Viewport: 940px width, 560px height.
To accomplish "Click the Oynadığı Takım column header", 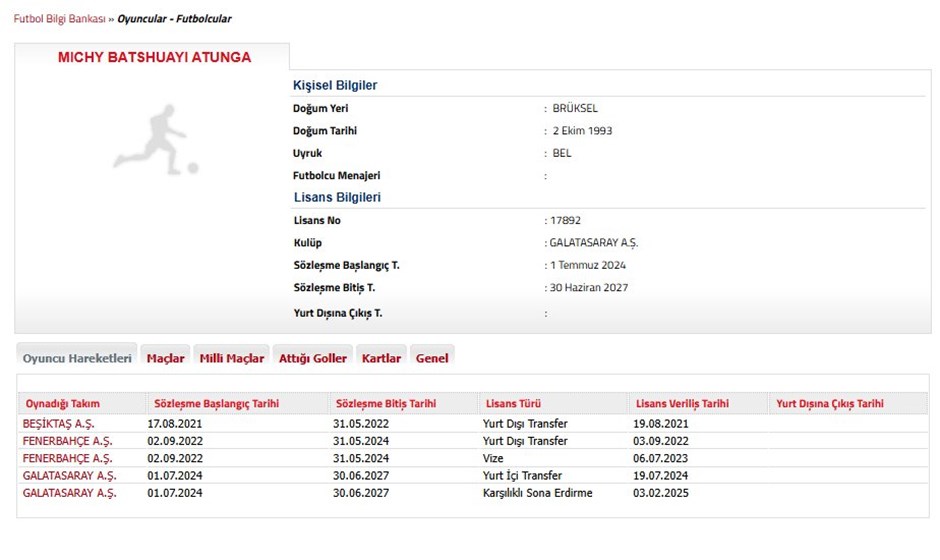I will tap(62, 404).
